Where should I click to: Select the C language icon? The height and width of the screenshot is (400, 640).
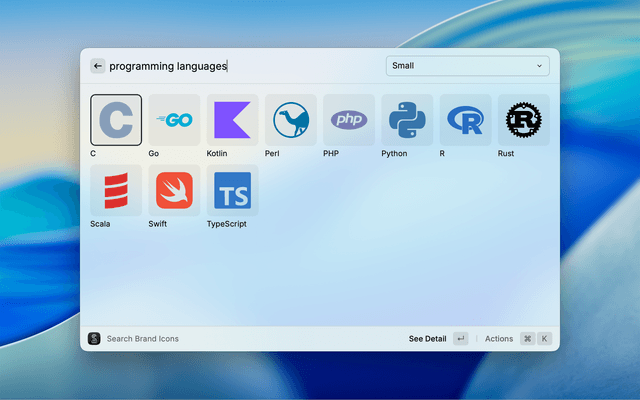[116, 120]
